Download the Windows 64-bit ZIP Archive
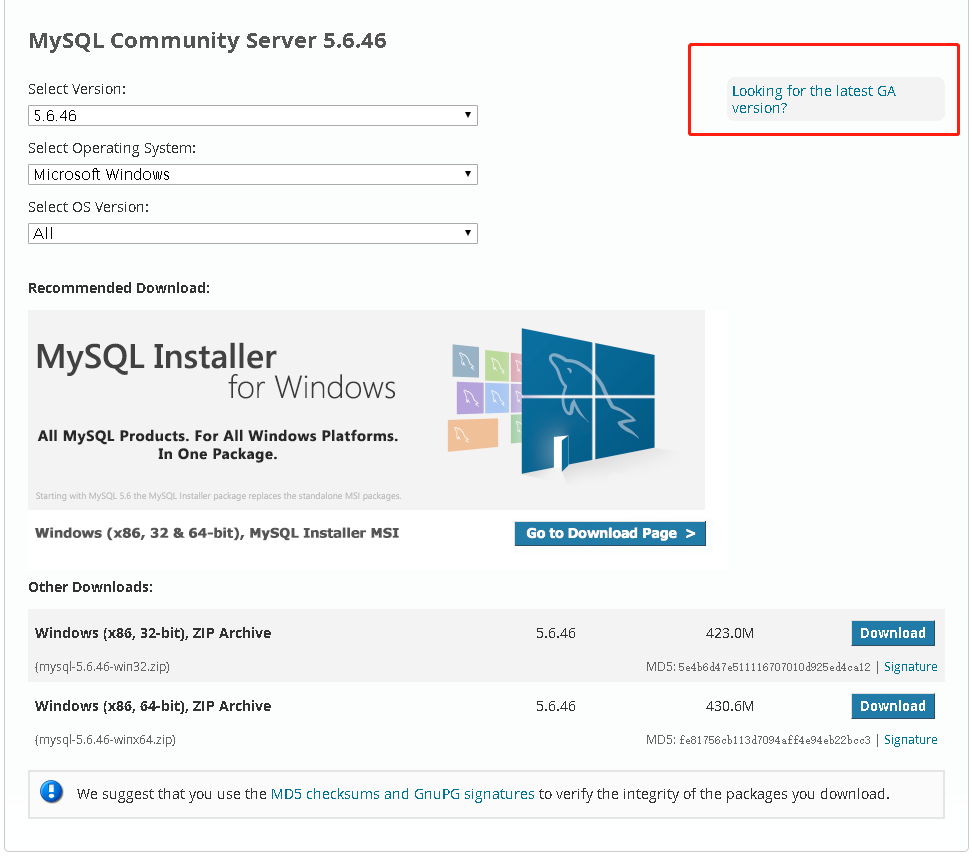Viewport: 972px width, 856px height. click(x=892, y=706)
